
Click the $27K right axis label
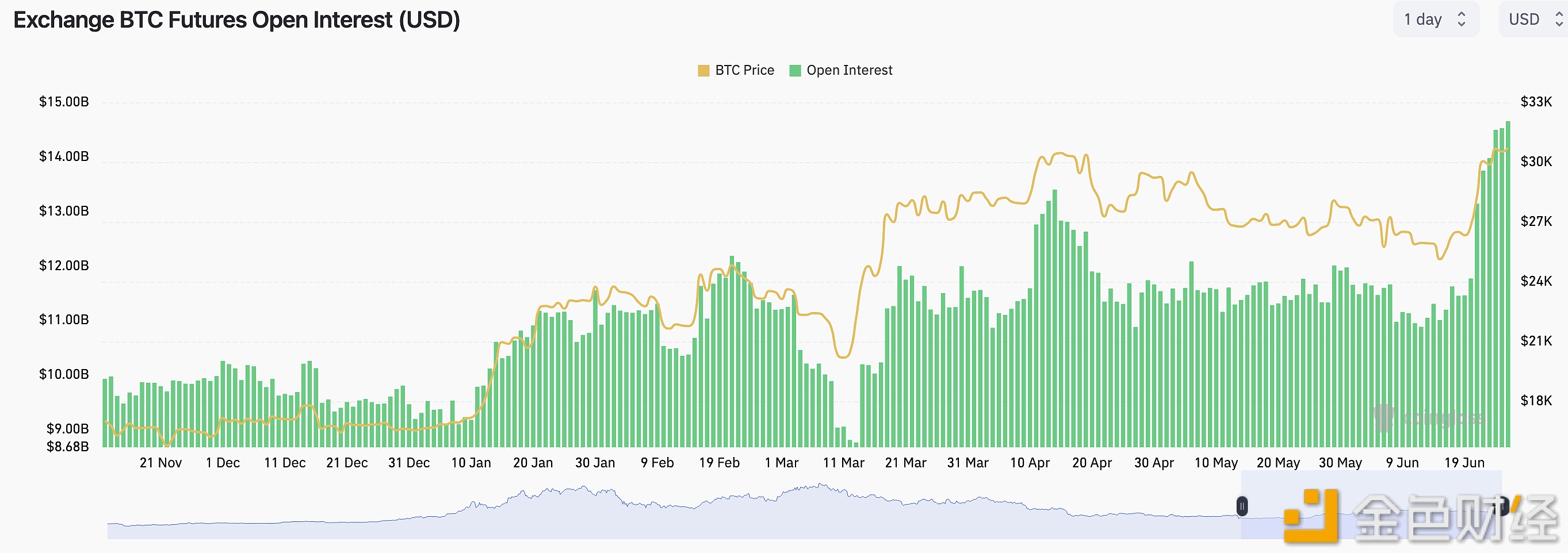click(1536, 221)
